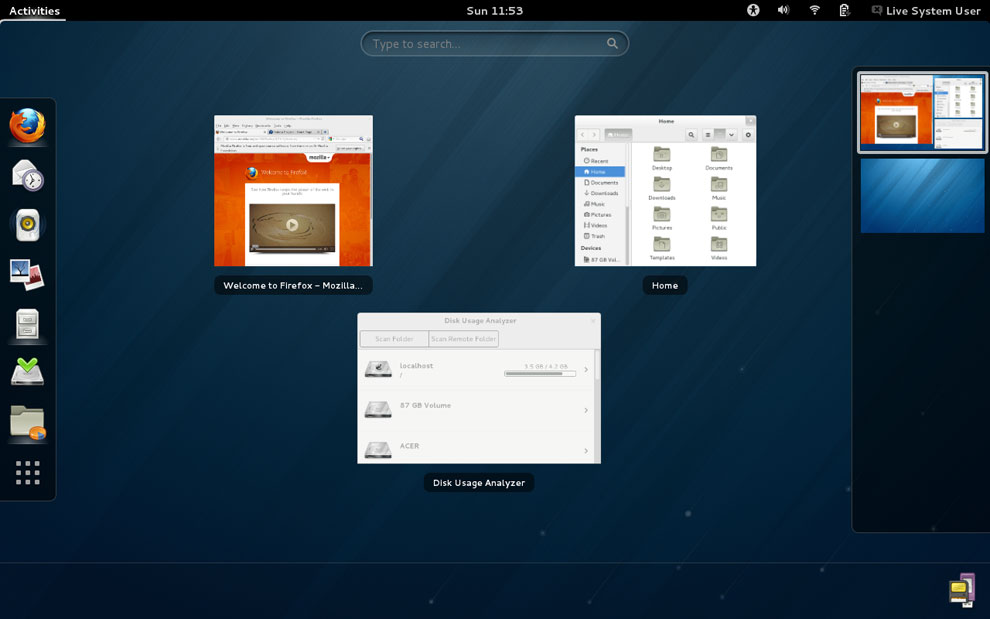Image resolution: width=990 pixels, height=619 pixels.
Task: Open view options dropdown in Home window toolbar
Action: coord(731,135)
